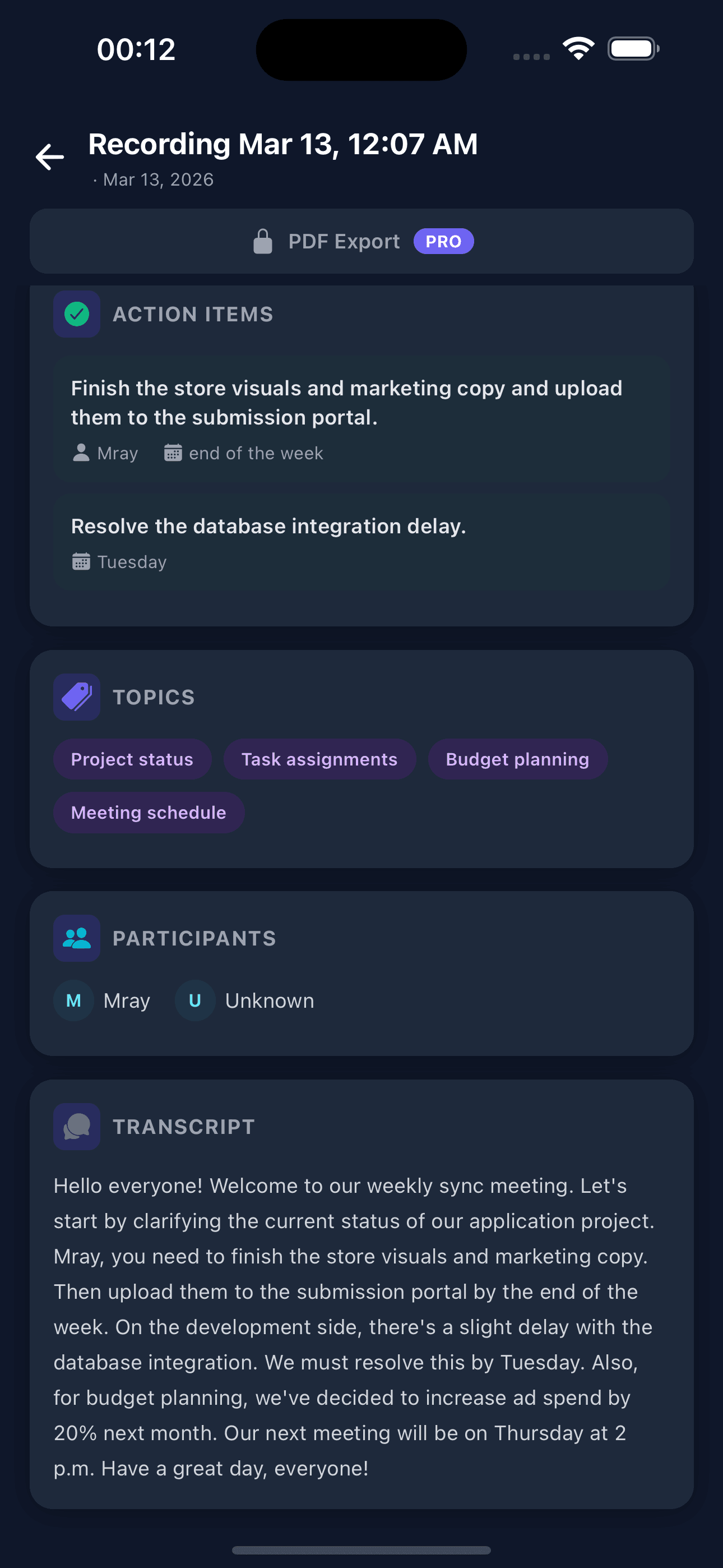Open the Project status topic
Viewport: 723px width, 1568px height.
132,758
